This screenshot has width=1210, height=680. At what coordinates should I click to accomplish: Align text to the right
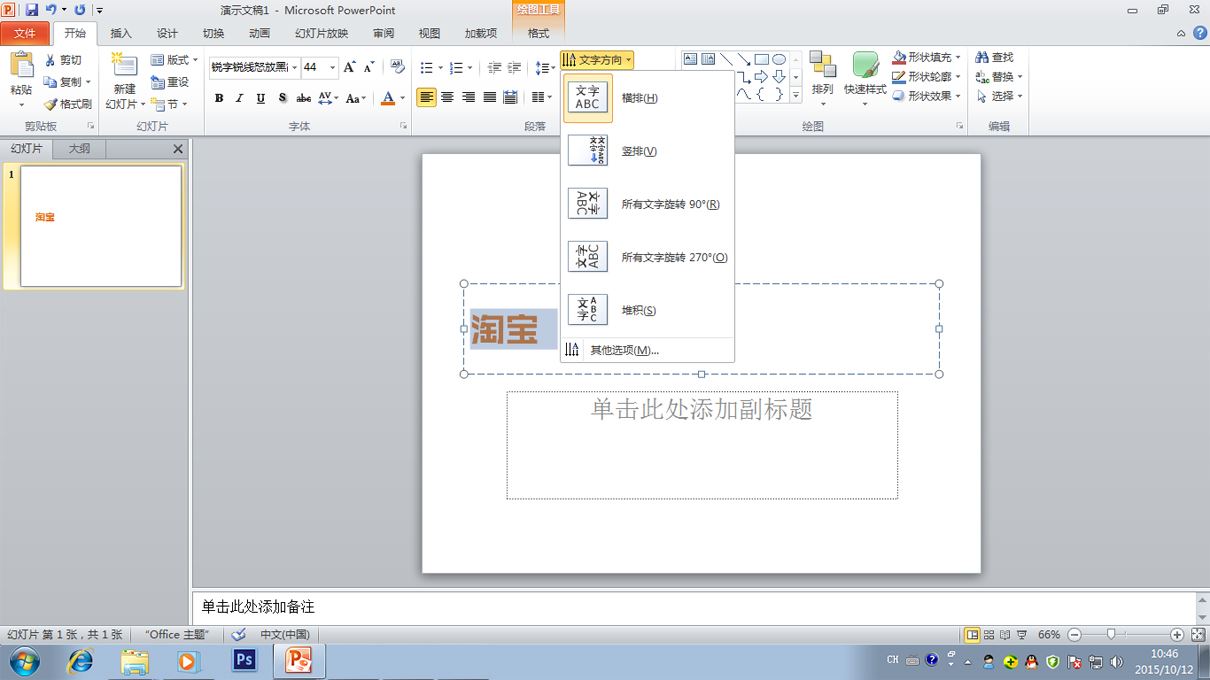tap(469, 97)
